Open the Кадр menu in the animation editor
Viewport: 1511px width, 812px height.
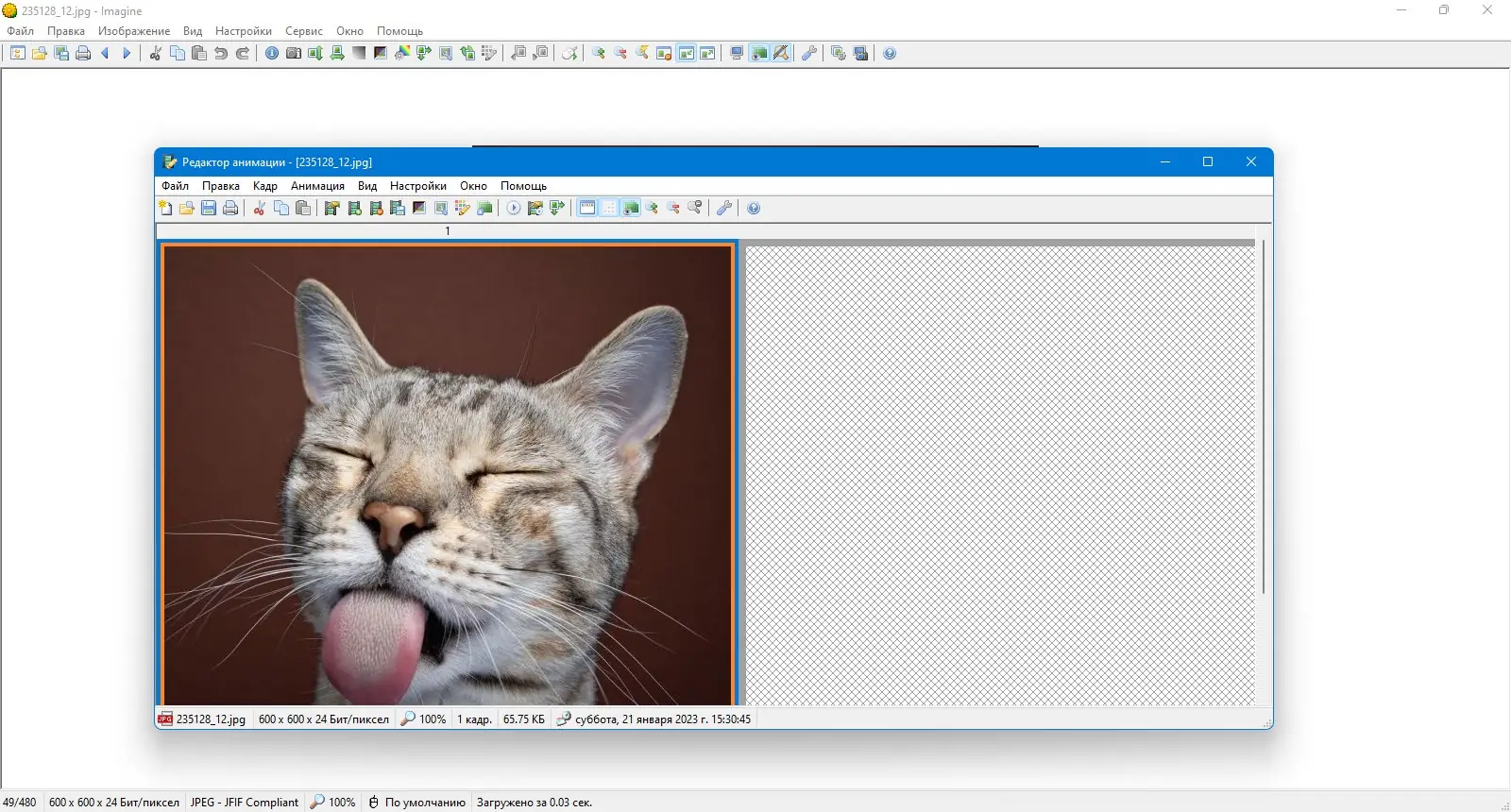[265, 186]
